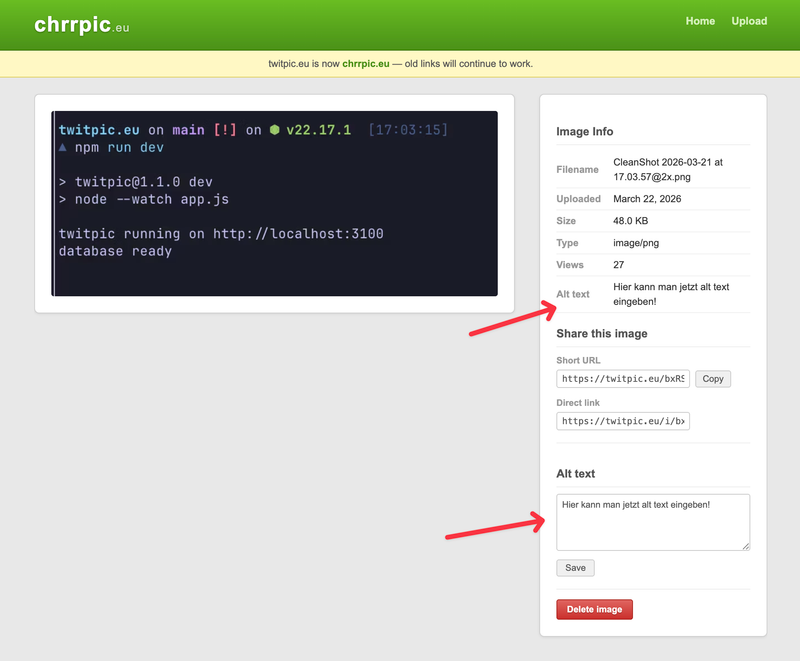Screen dimensions: 800x661
Task: Select the Direct link input field
Action: [623, 421]
